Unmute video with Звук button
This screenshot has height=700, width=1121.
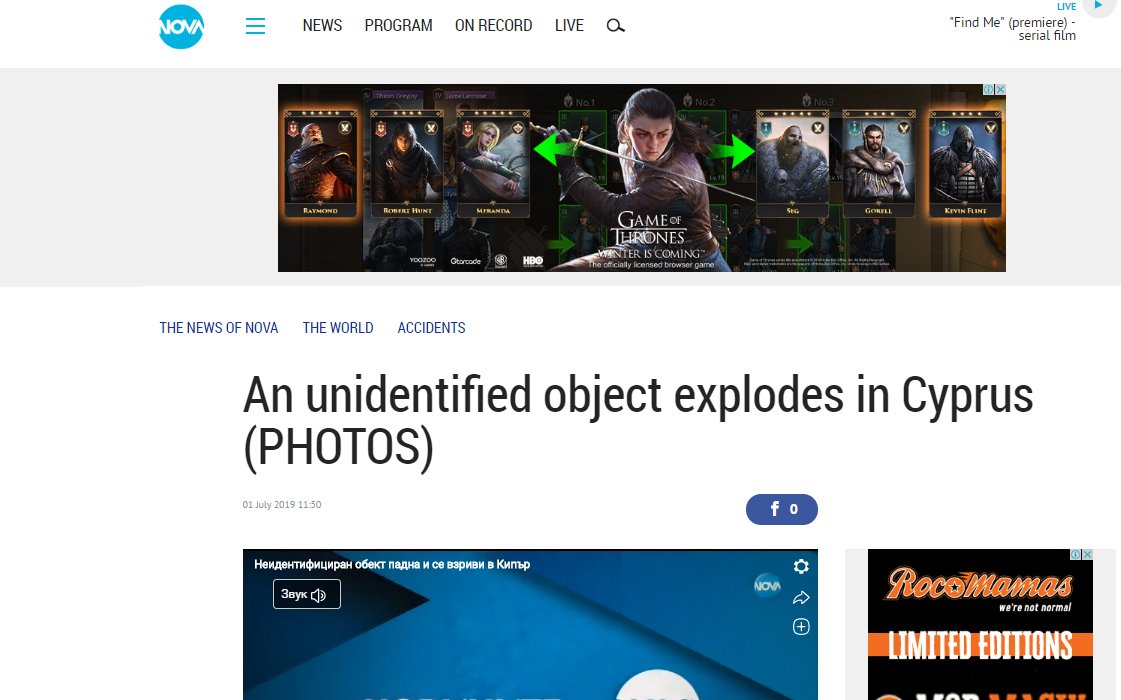(307, 594)
